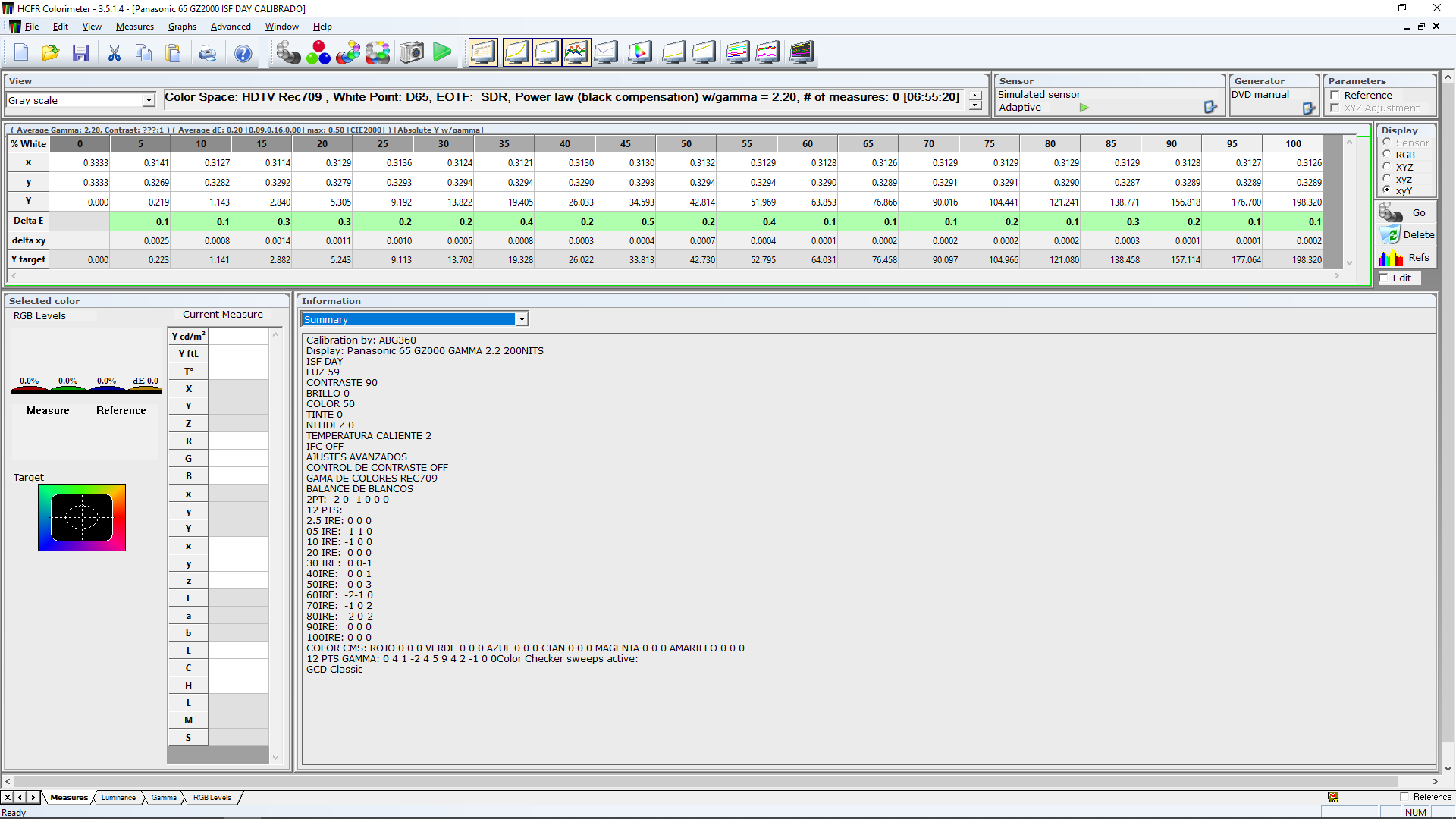
Task: Click the Print toolbar icon
Action: (x=207, y=53)
